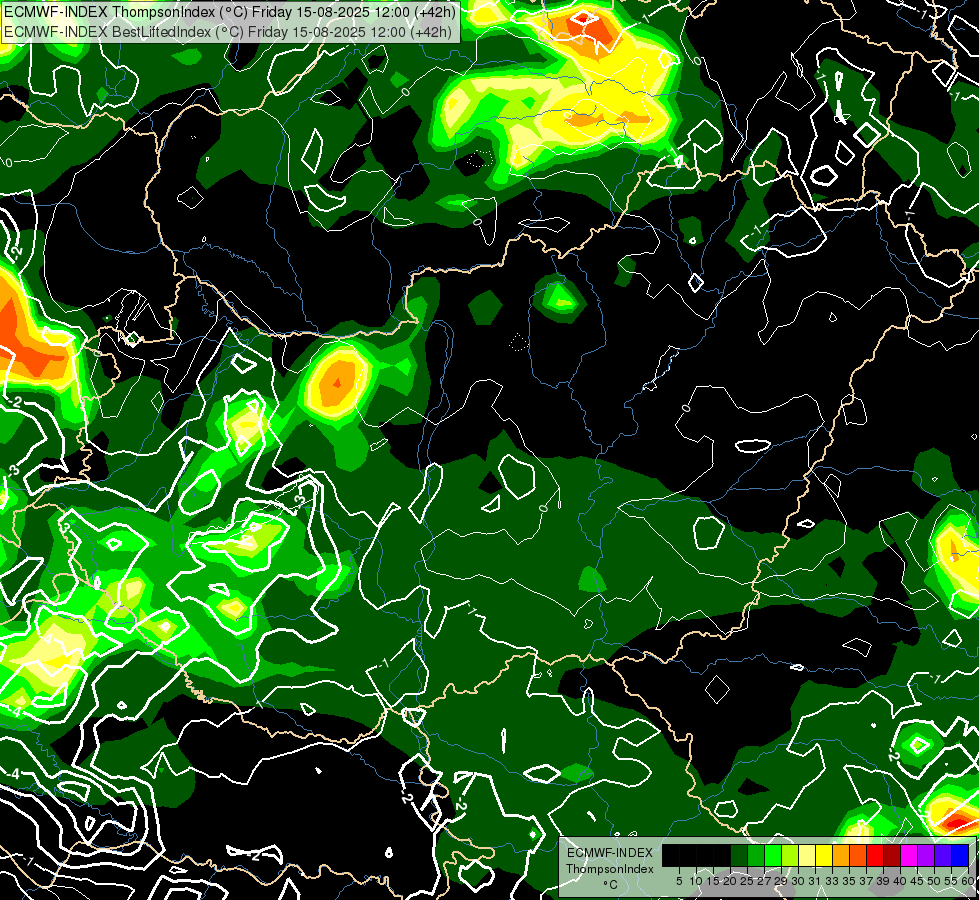Select the orange 33–35 legend swatch
979x900 pixels.
point(841,855)
